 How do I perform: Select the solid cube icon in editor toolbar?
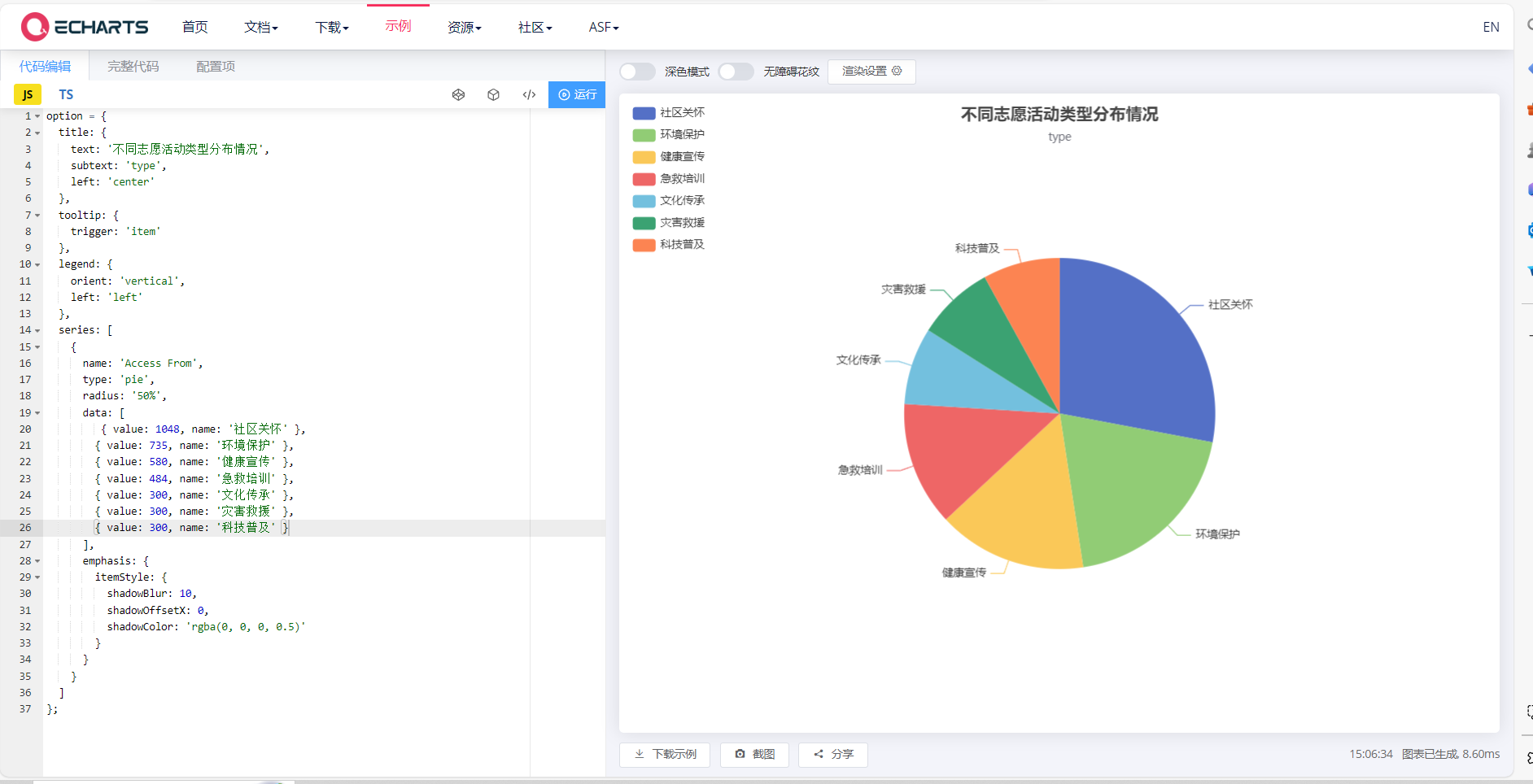(x=493, y=94)
